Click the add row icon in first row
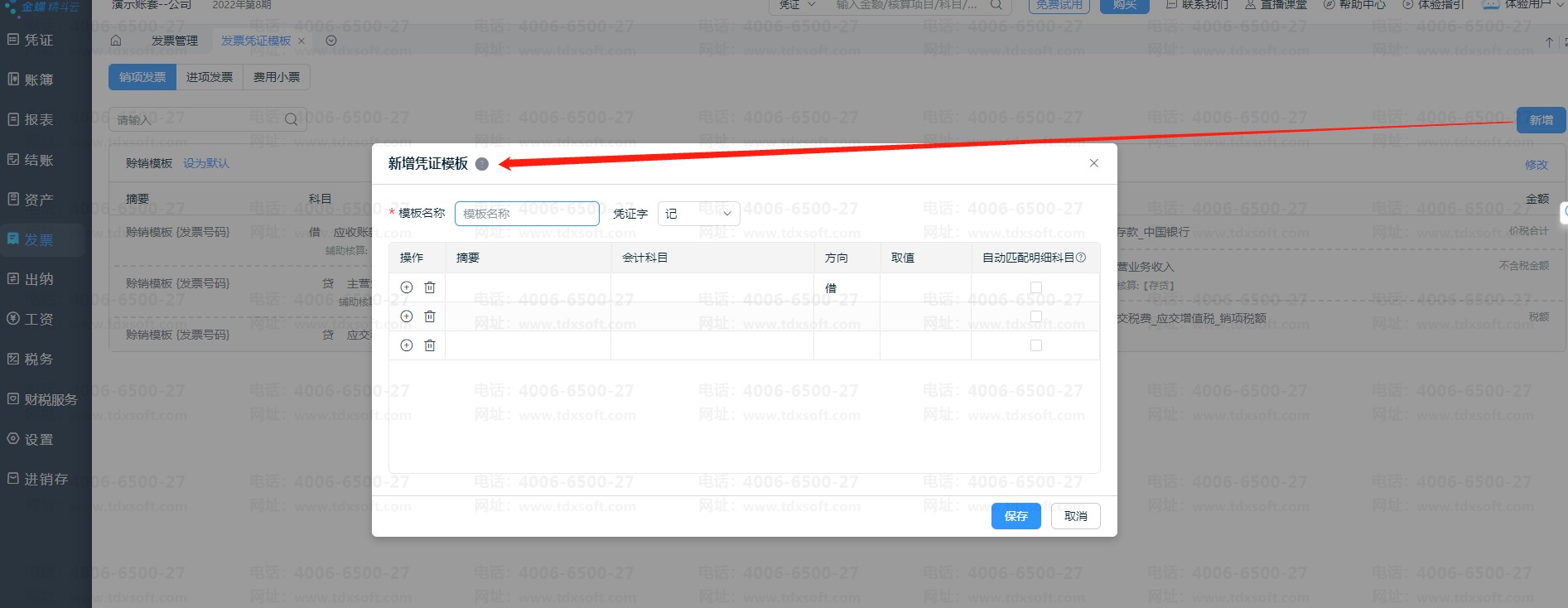 pos(406,287)
